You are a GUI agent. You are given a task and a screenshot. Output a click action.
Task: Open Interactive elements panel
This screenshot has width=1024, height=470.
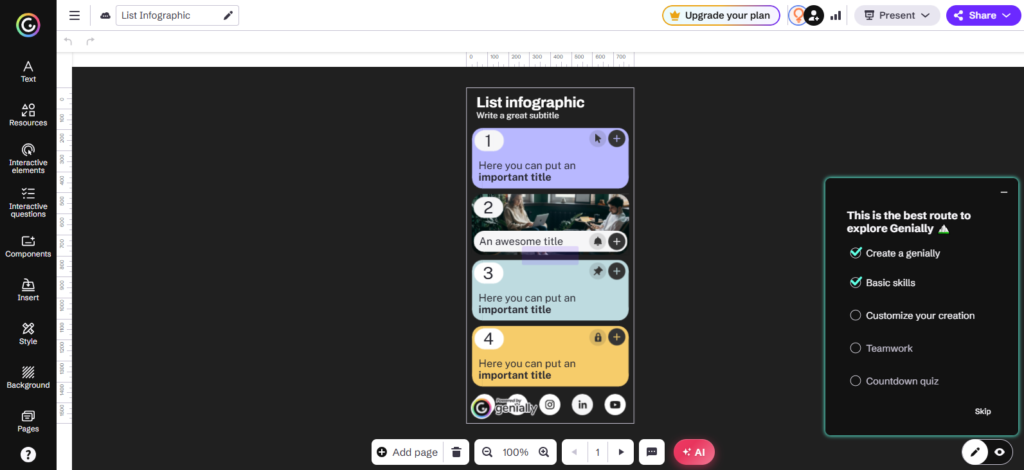pyautogui.click(x=28, y=159)
